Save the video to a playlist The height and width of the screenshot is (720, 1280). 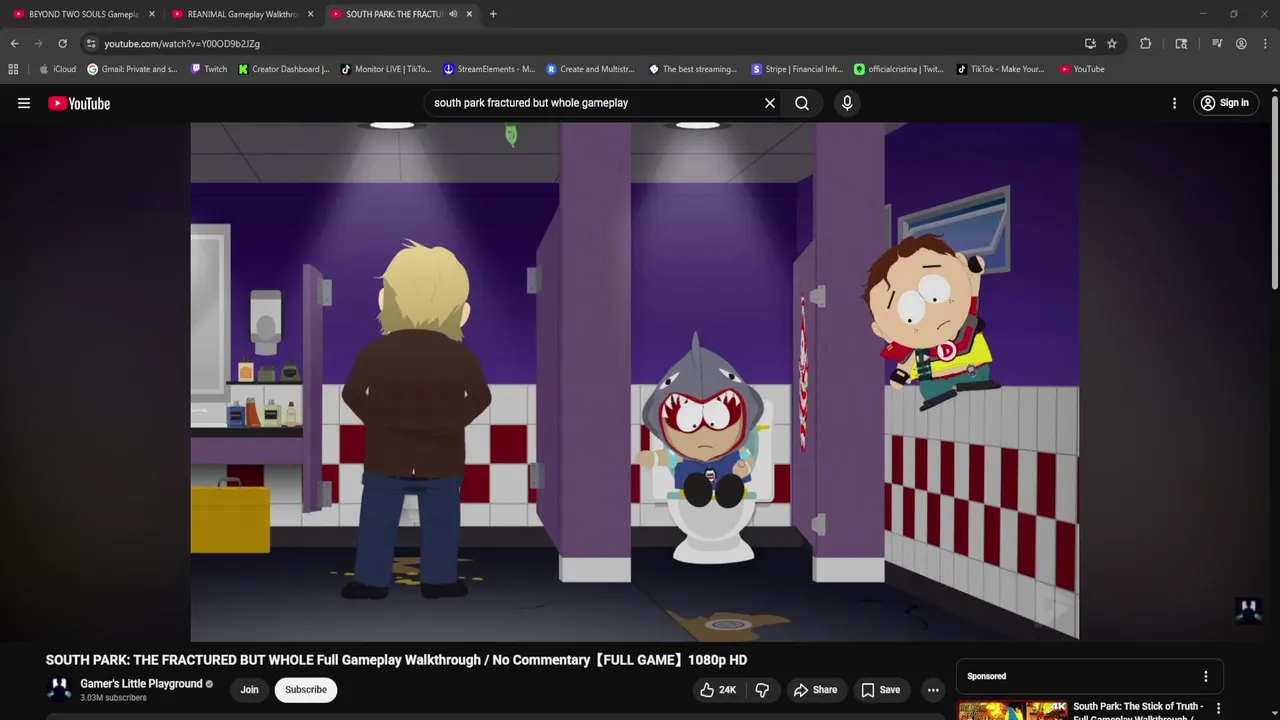[881, 690]
